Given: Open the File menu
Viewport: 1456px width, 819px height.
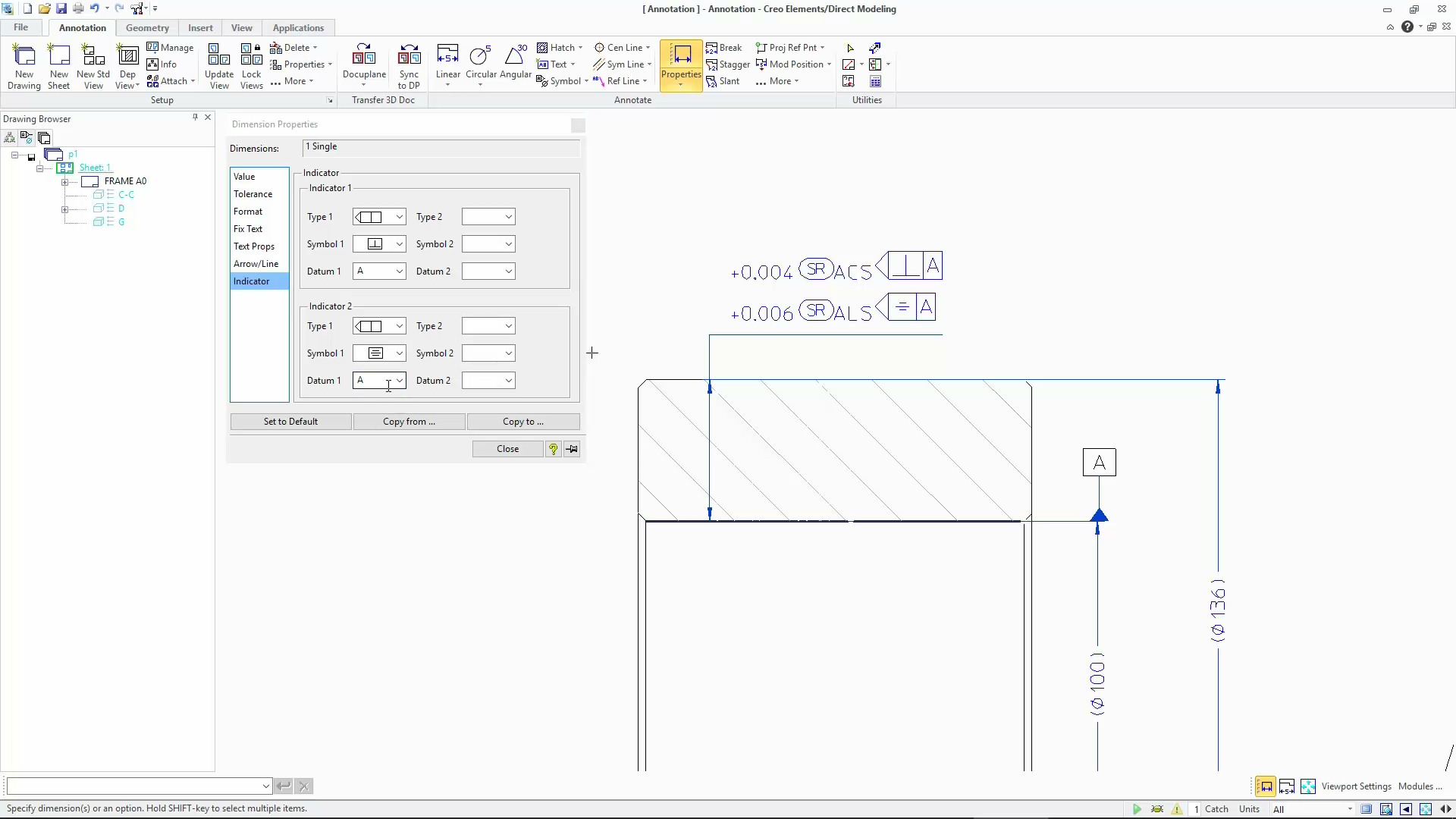Looking at the screenshot, I should click(x=20, y=27).
